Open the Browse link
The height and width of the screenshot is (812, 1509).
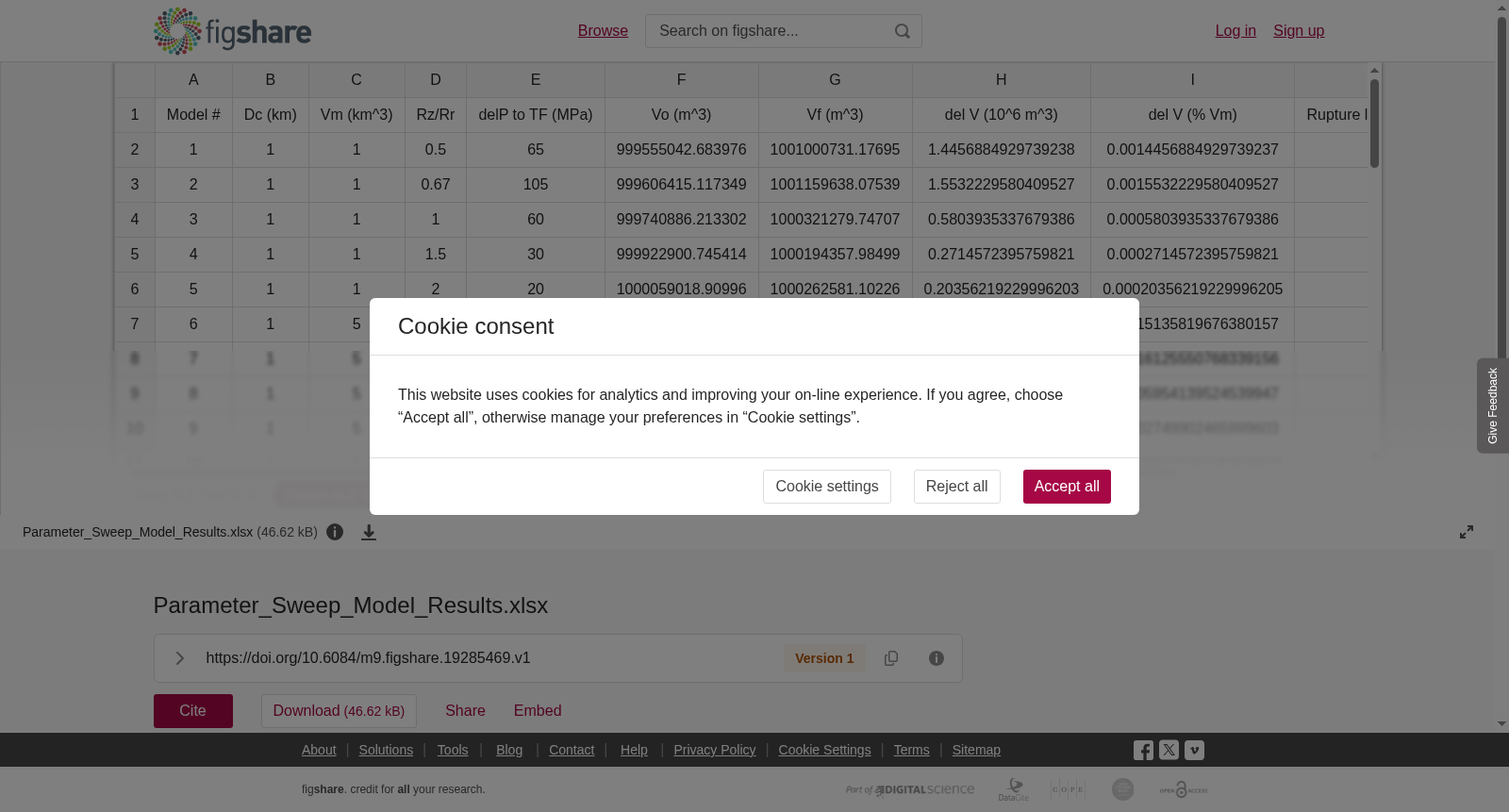[x=603, y=31]
